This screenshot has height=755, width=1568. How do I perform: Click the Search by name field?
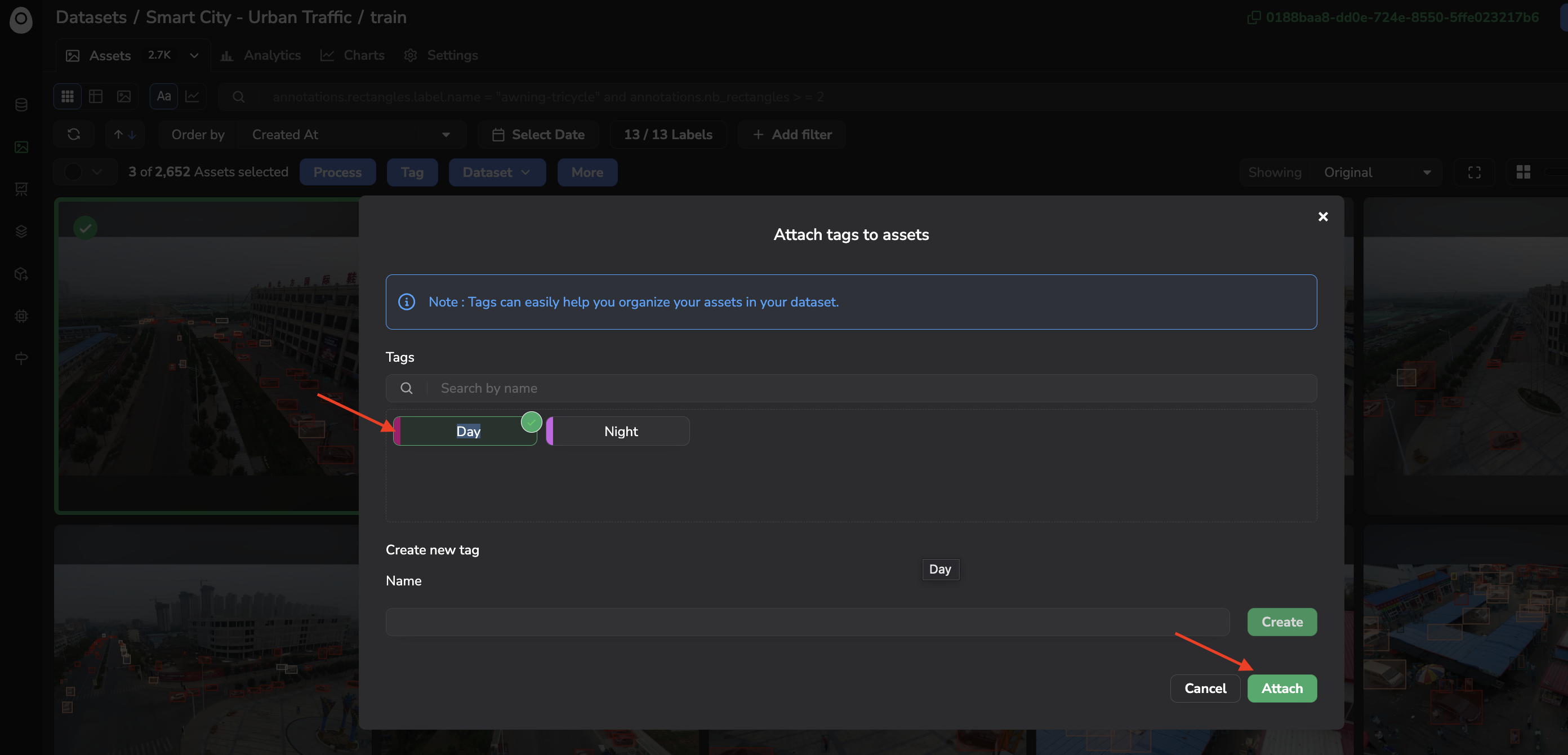click(851, 388)
